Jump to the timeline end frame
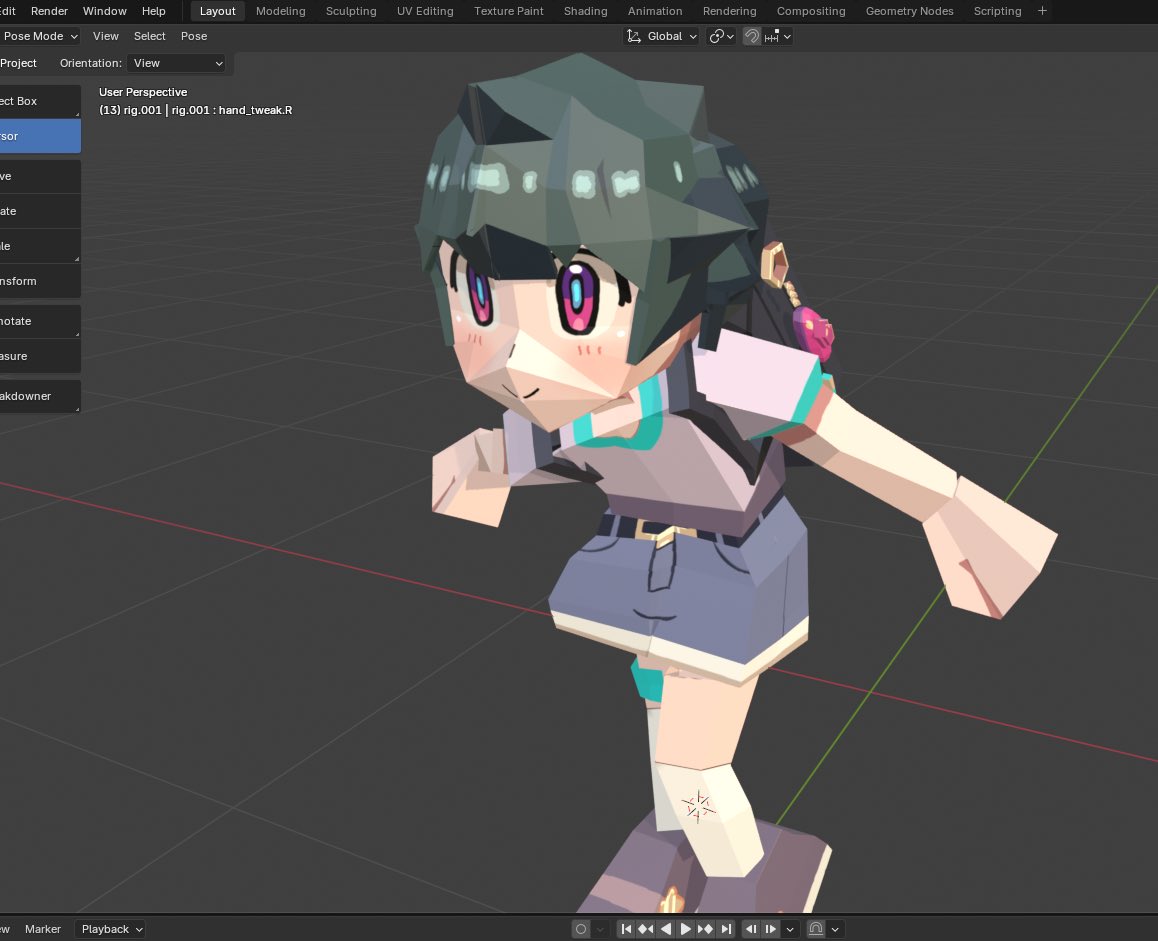Viewport: 1158px width, 941px height. click(726, 929)
